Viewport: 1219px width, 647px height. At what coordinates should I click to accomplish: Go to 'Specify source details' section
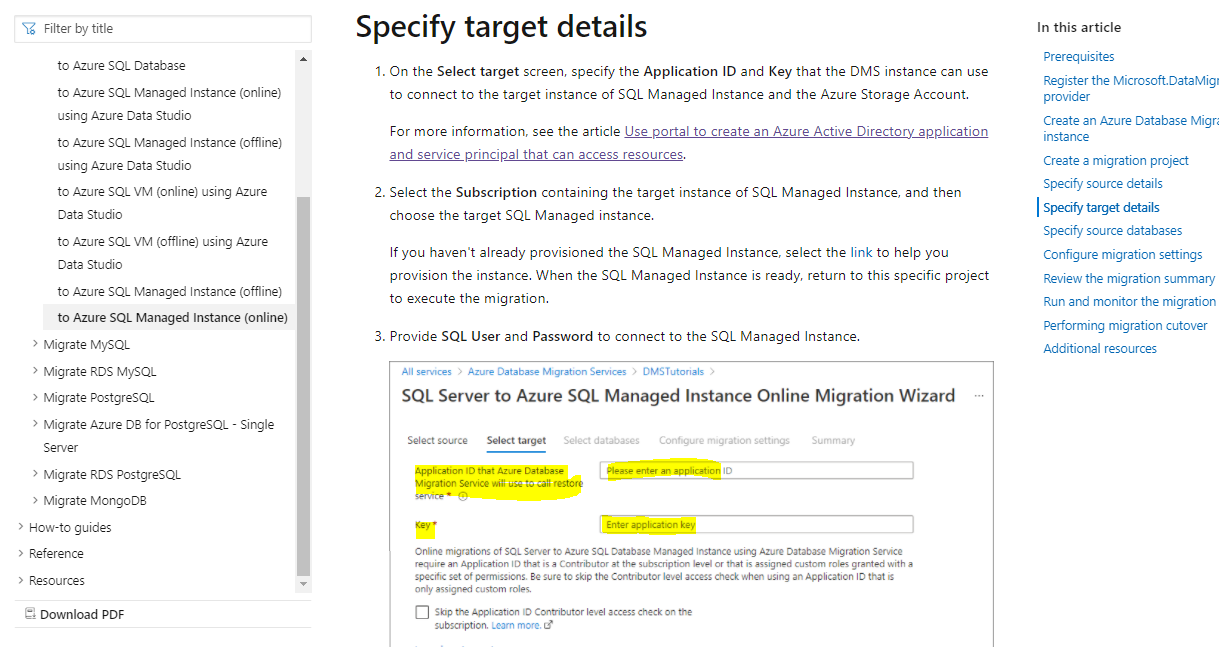(1103, 184)
